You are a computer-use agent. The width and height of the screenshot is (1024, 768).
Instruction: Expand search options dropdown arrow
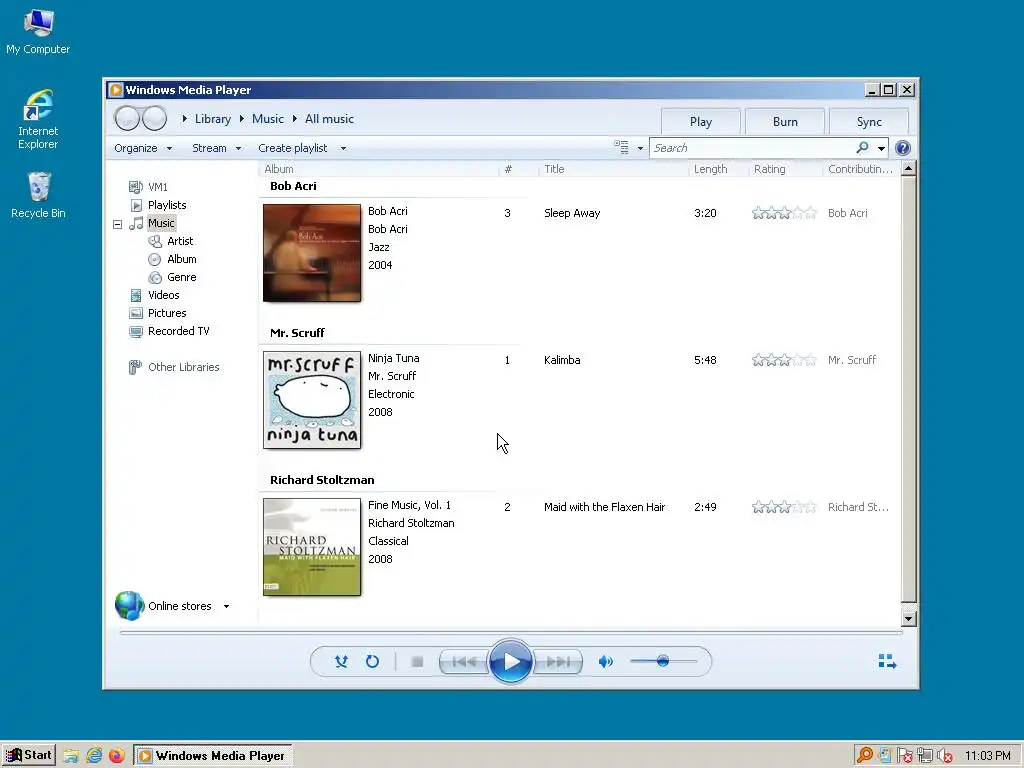pyautogui.click(x=881, y=148)
